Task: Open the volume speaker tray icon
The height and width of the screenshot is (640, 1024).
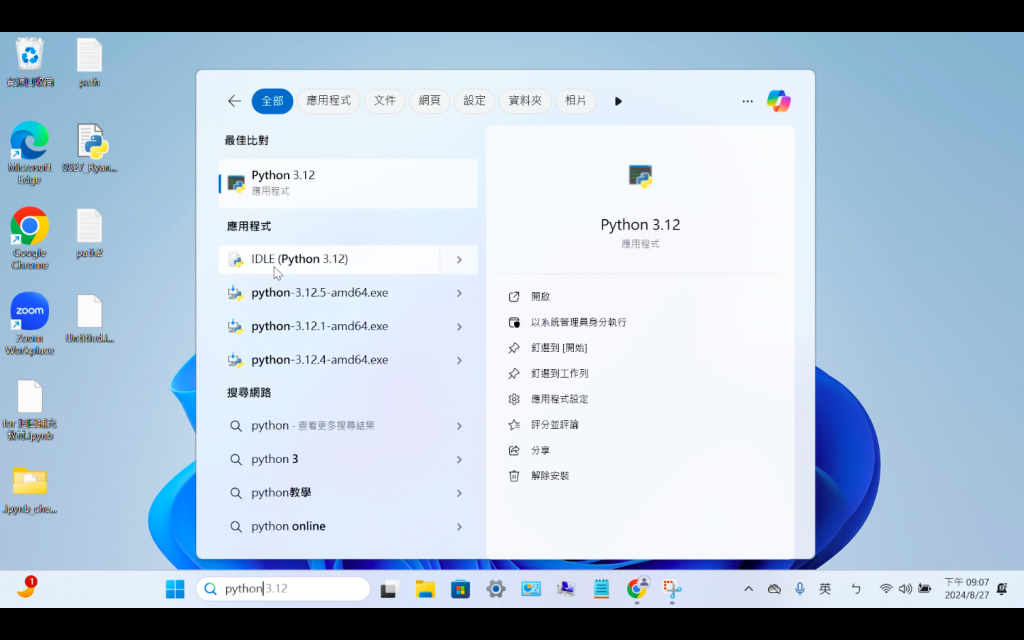Action: tap(904, 589)
